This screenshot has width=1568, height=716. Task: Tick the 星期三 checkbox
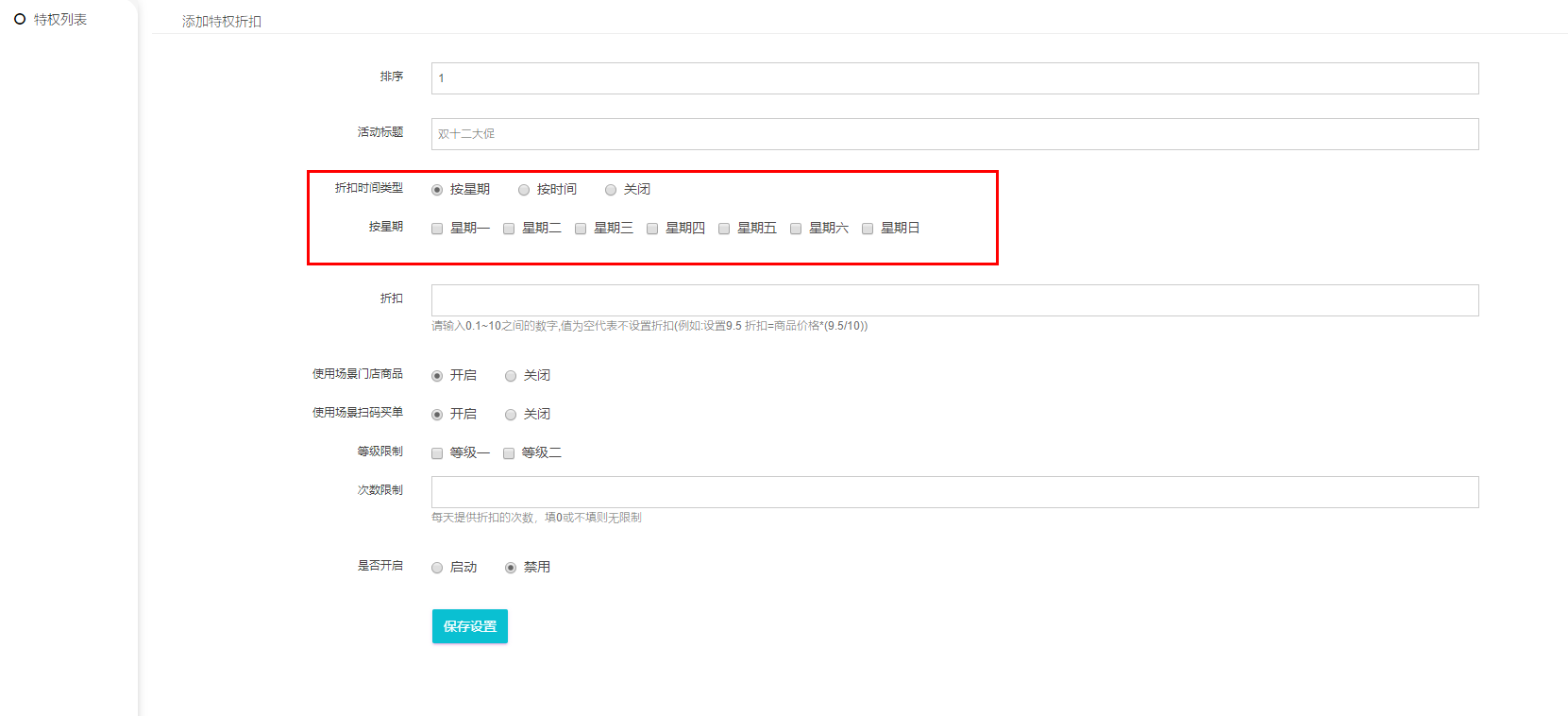pos(581,229)
